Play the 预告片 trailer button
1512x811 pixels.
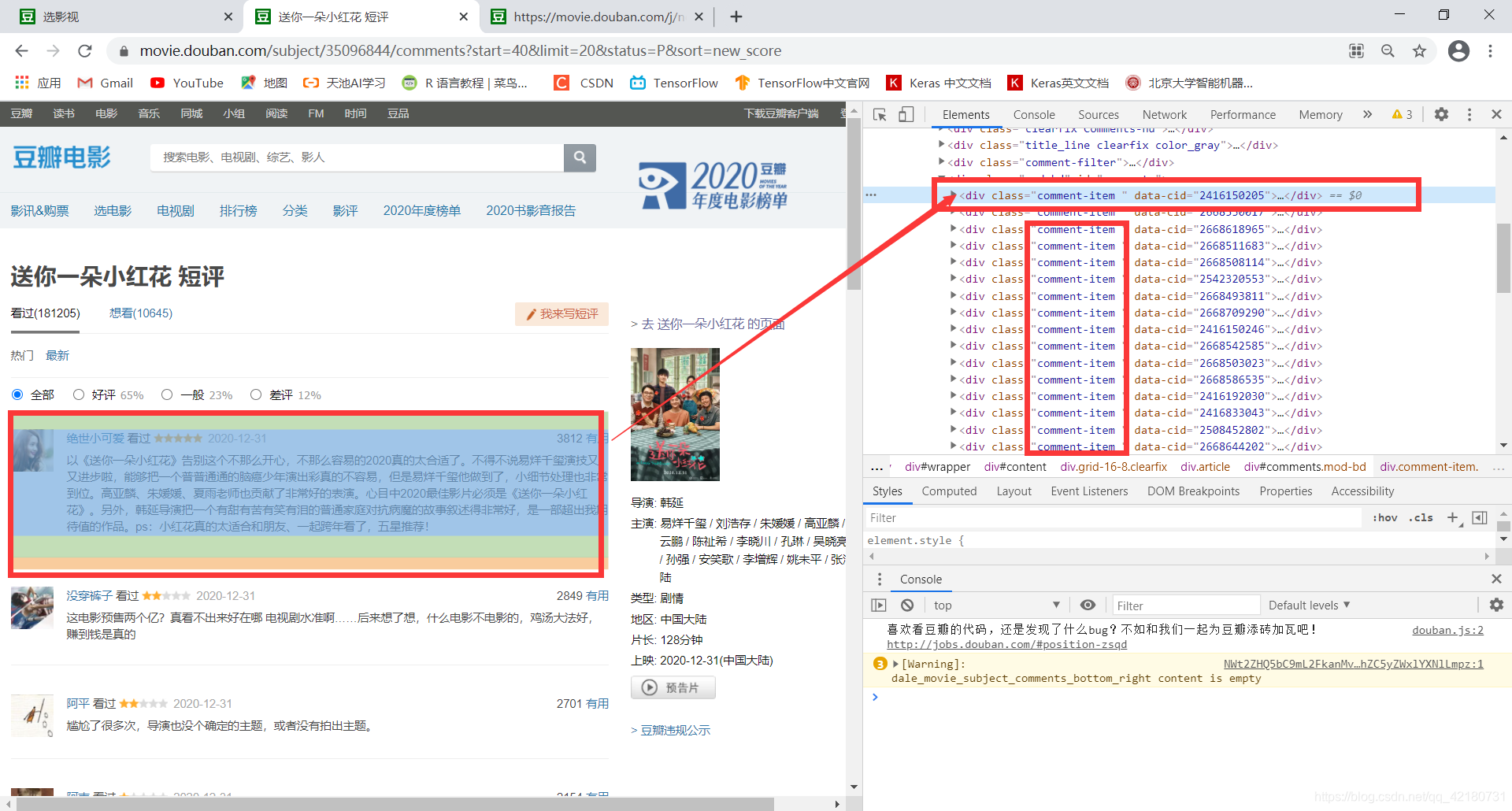[673, 687]
